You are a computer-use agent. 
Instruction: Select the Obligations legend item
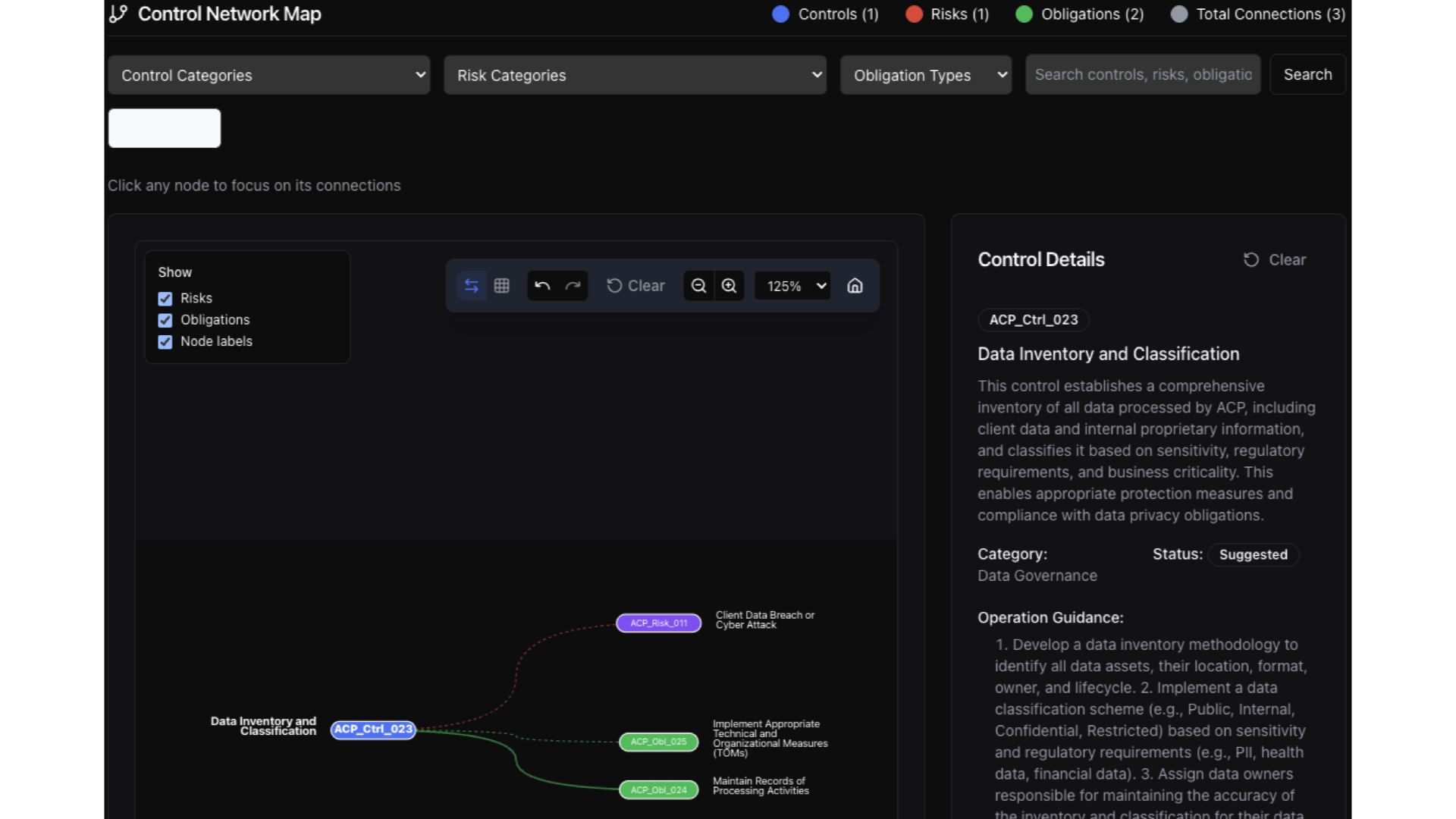coord(1080,14)
